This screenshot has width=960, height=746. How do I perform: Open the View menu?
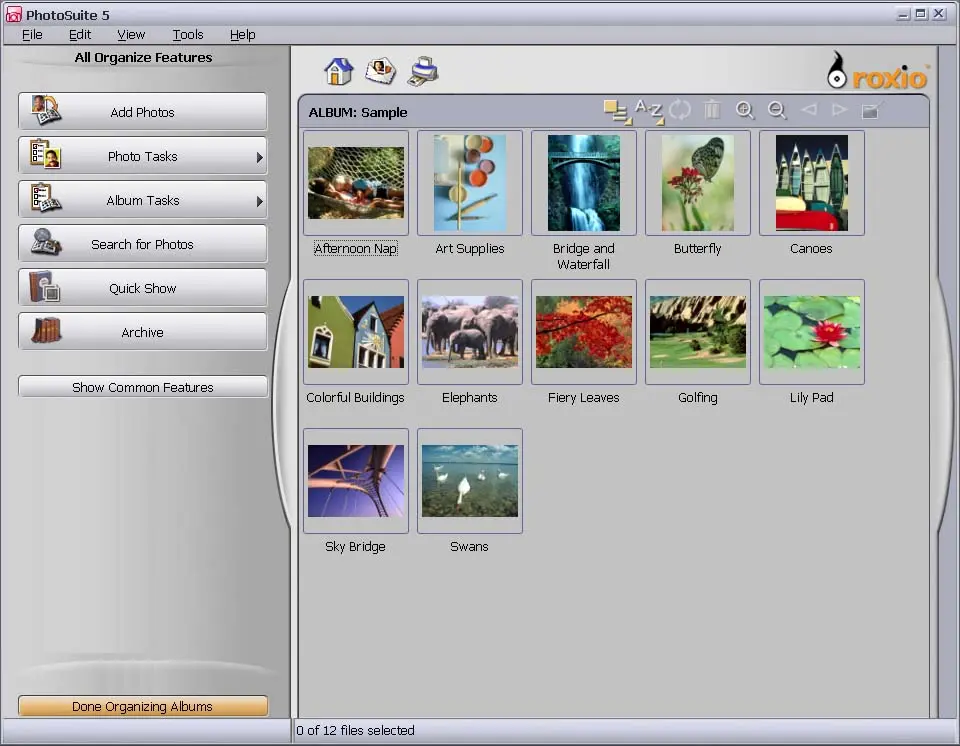[131, 34]
